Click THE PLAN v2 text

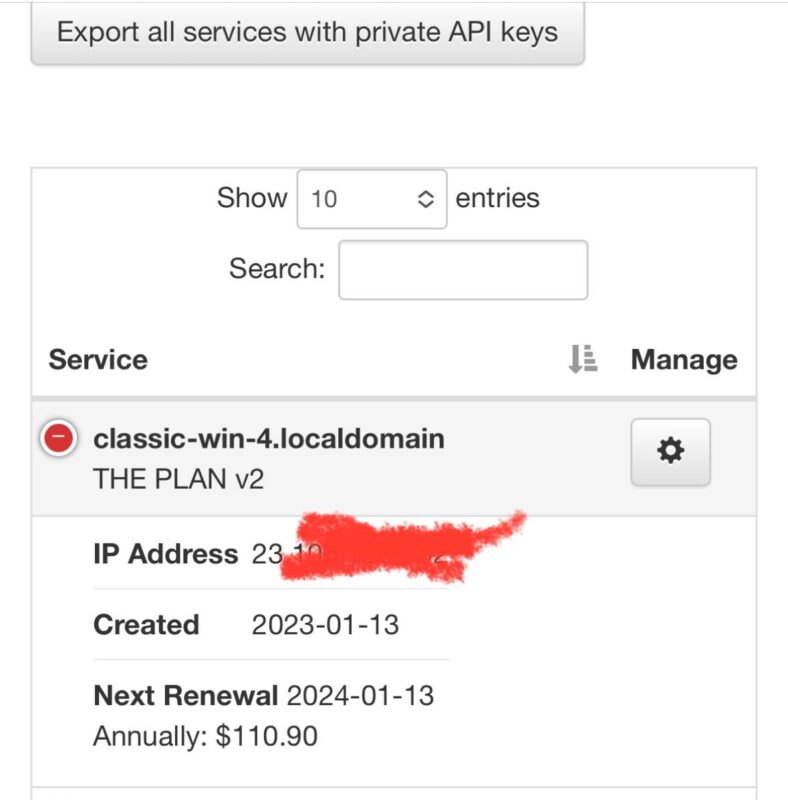pos(179,478)
